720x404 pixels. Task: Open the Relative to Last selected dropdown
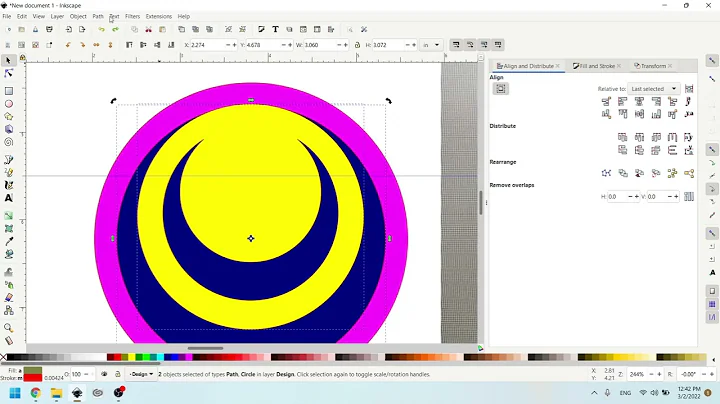point(653,89)
